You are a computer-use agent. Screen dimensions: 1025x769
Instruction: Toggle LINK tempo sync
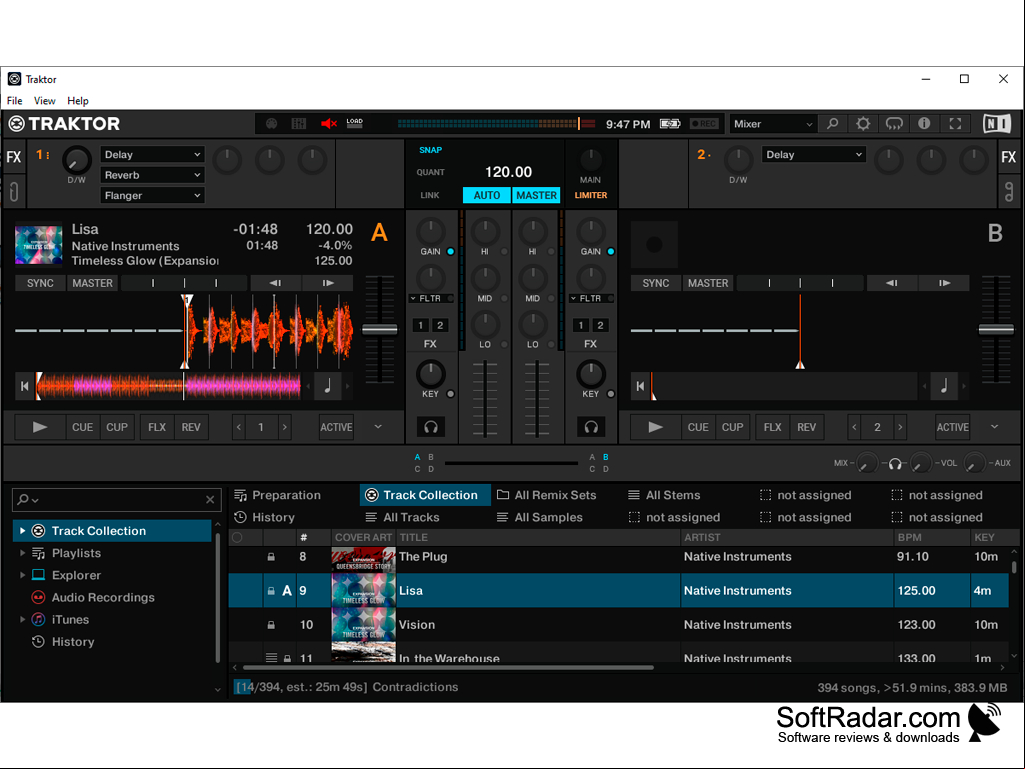pyautogui.click(x=430, y=195)
